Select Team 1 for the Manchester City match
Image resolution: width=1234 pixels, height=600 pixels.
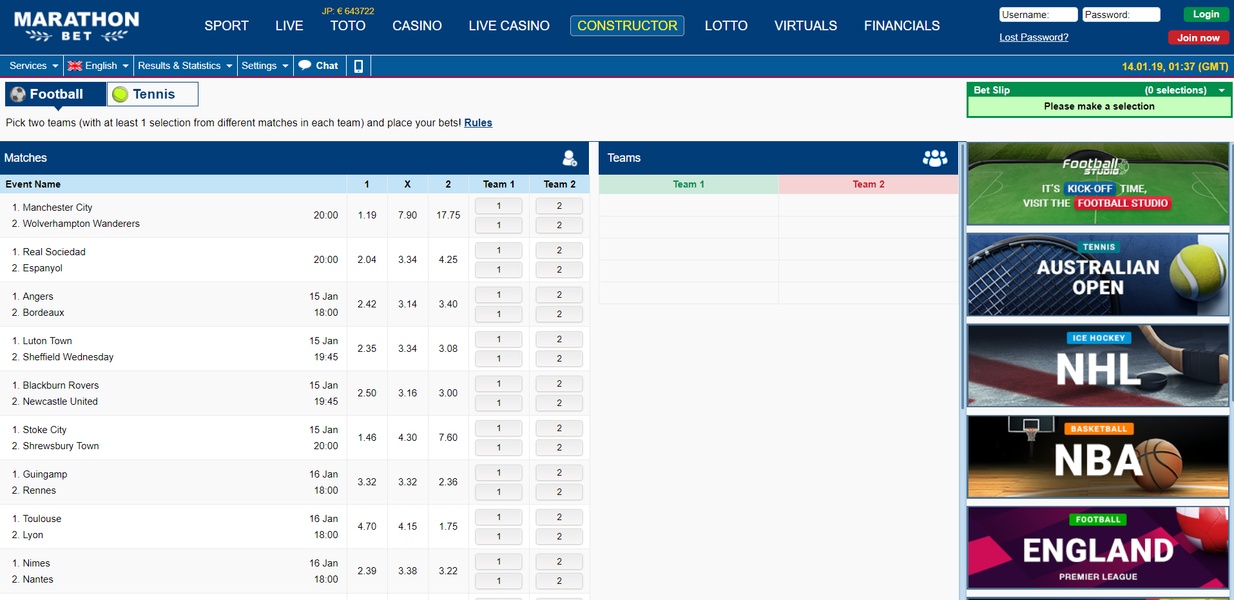[x=498, y=205]
